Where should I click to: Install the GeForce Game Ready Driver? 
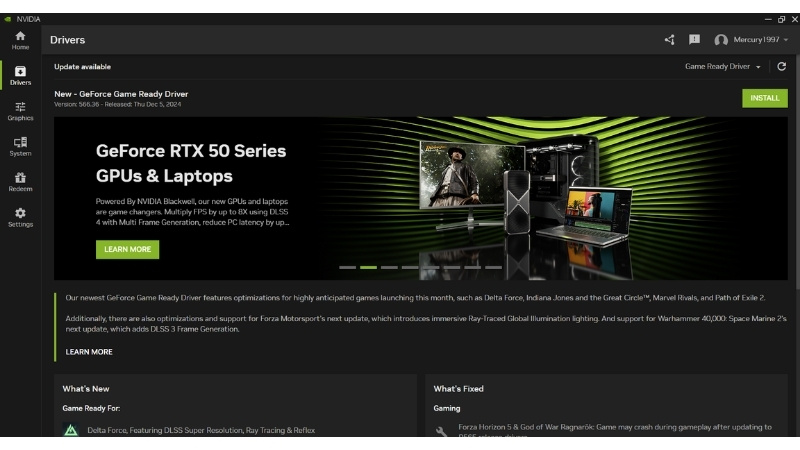click(x=764, y=98)
